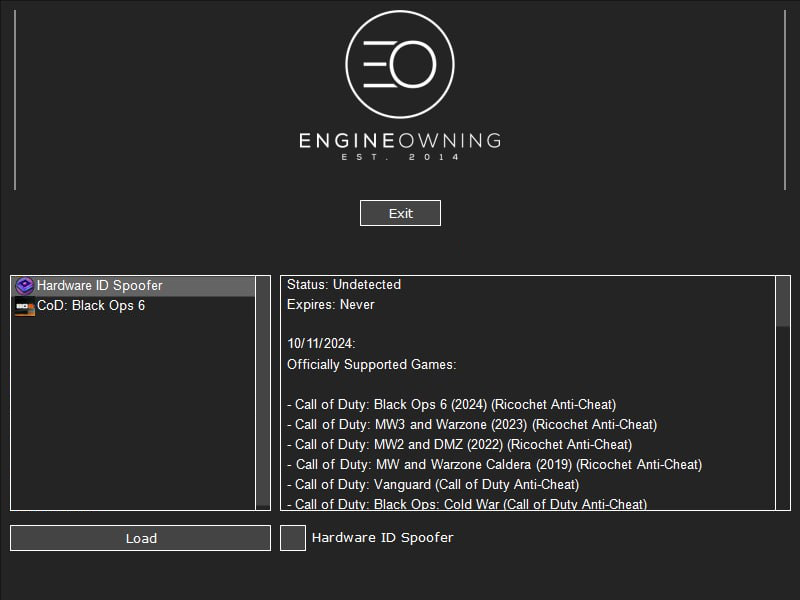The image size is (800, 600).
Task: Click 'Officially Supported Games:' heading text
Action: pos(371,364)
